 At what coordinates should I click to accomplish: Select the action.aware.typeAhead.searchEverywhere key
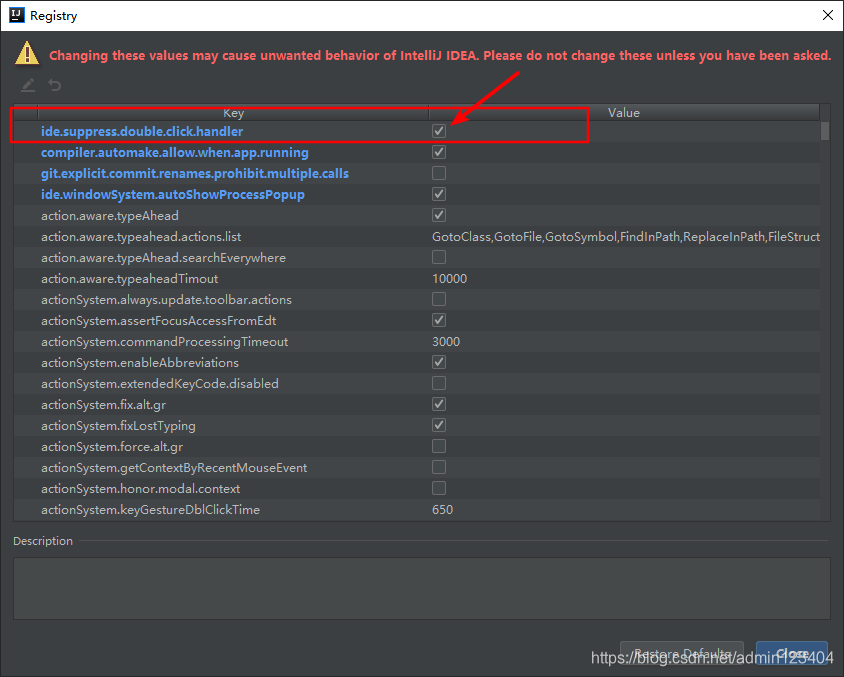(163, 257)
